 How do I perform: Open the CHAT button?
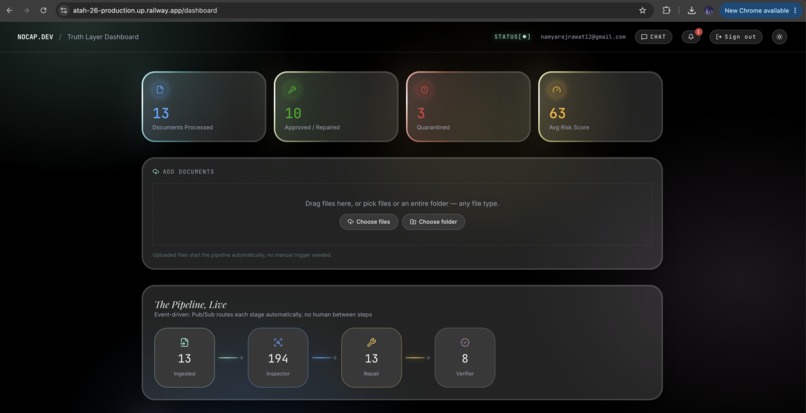tap(653, 37)
